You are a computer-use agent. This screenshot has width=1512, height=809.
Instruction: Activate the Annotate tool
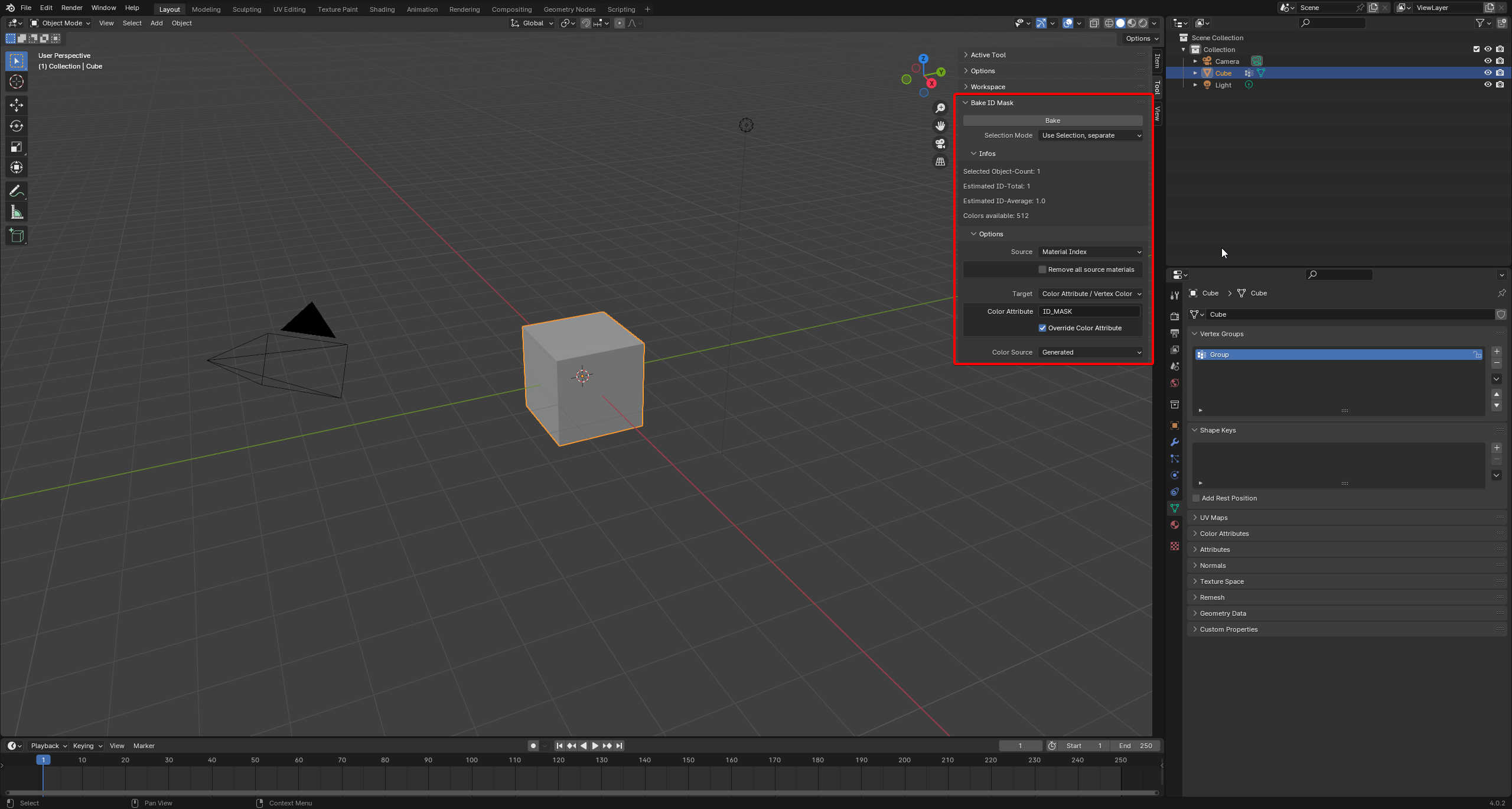17,191
